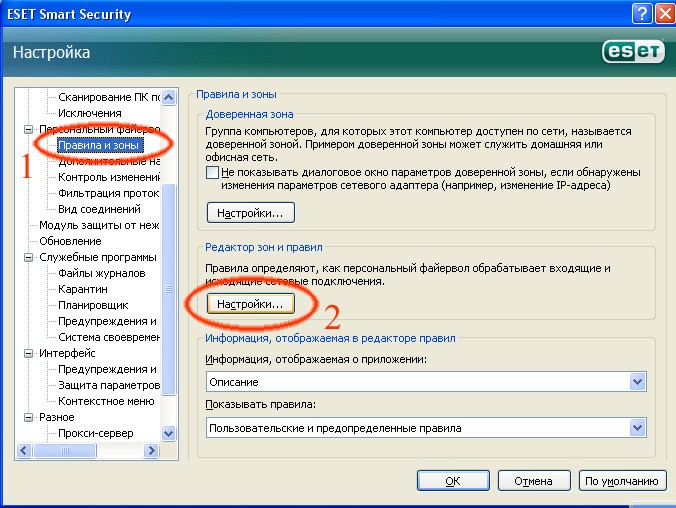Toggle 'Не показывать диалоговое окно' checkbox
Viewport: 676px width, 508px height.
click(x=212, y=172)
